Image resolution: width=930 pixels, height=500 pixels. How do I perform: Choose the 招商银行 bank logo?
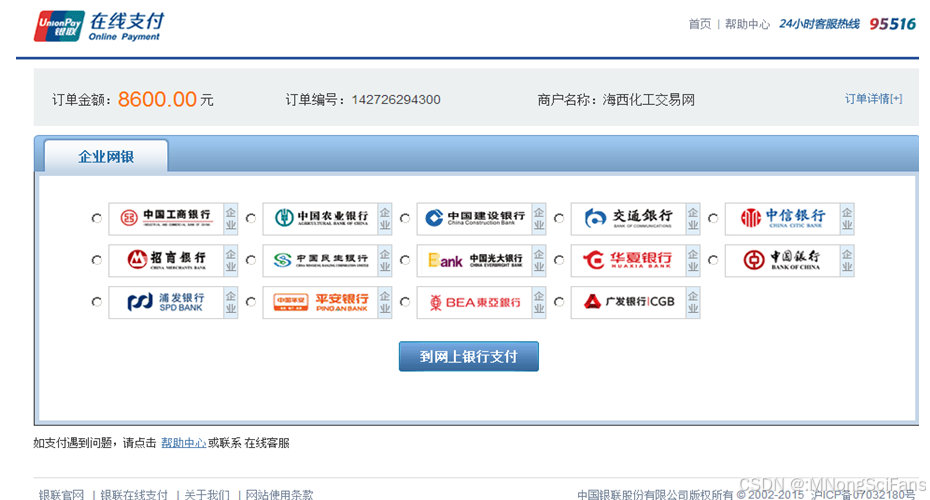[166, 260]
